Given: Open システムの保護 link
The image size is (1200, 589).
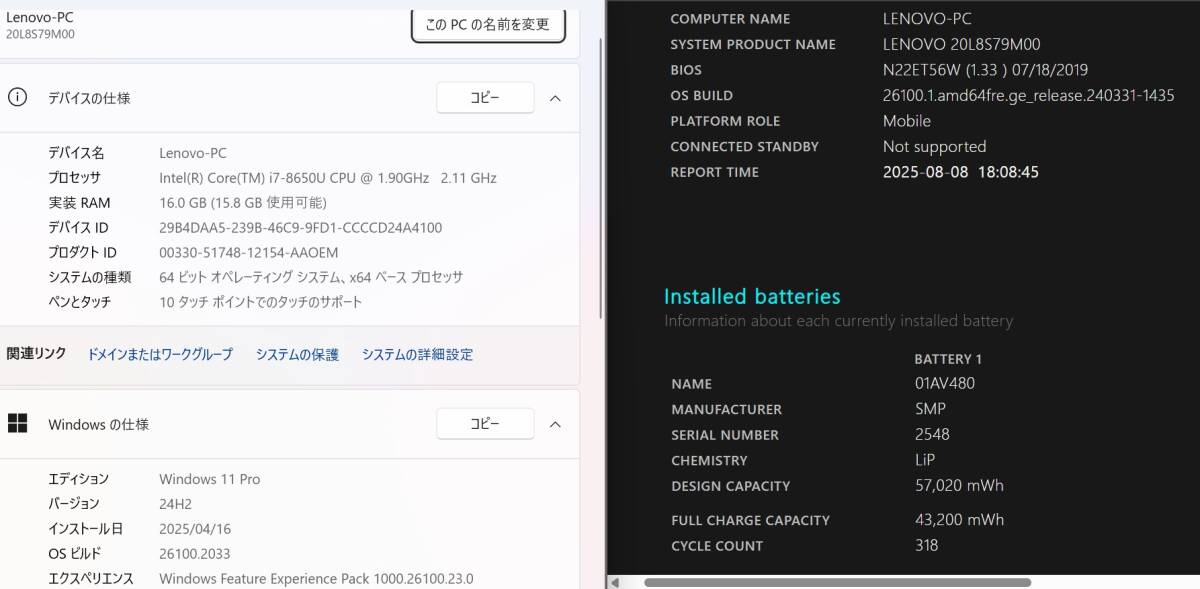Looking at the screenshot, I should tap(297, 354).
